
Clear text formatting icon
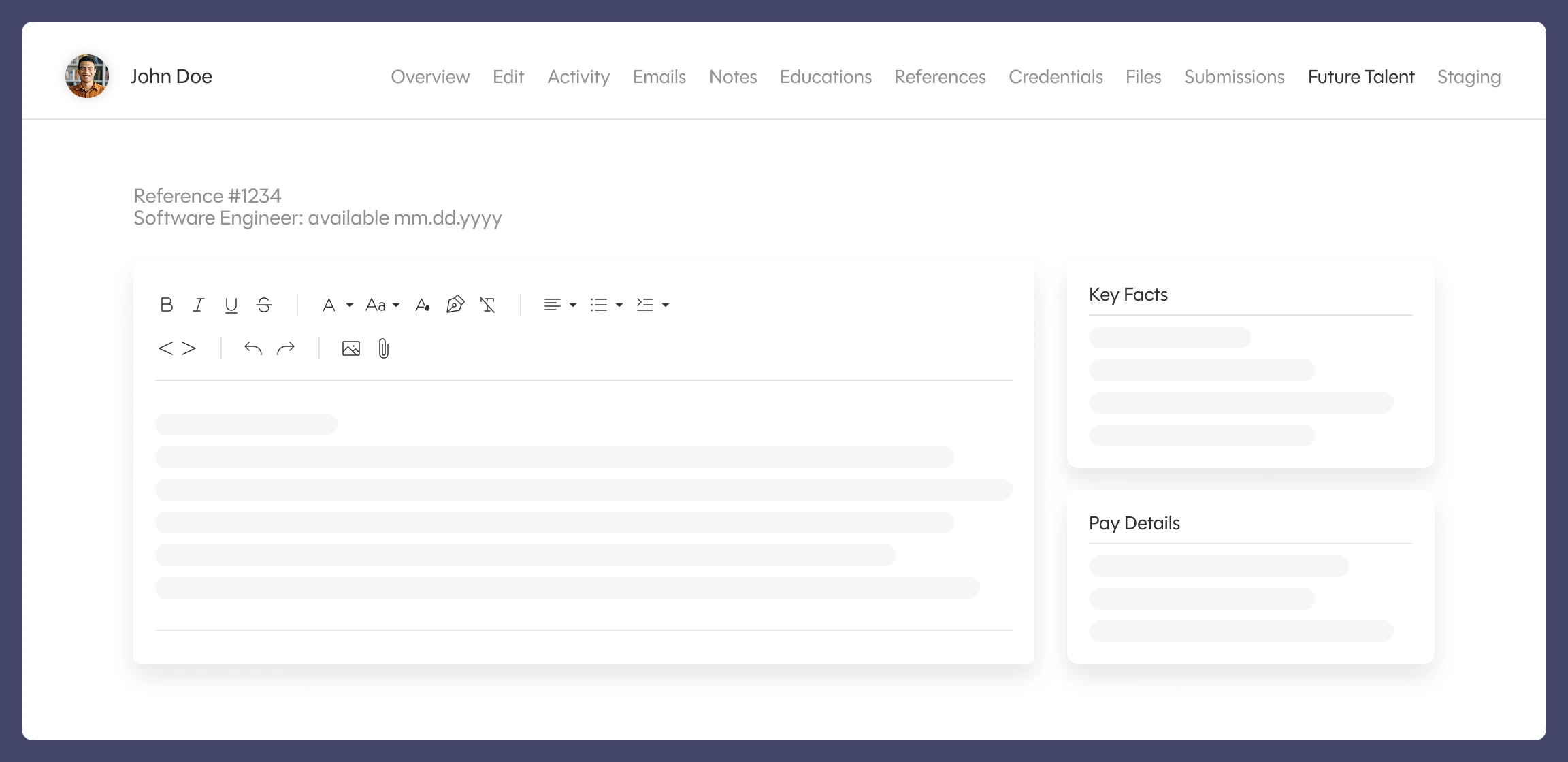[487, 305]
